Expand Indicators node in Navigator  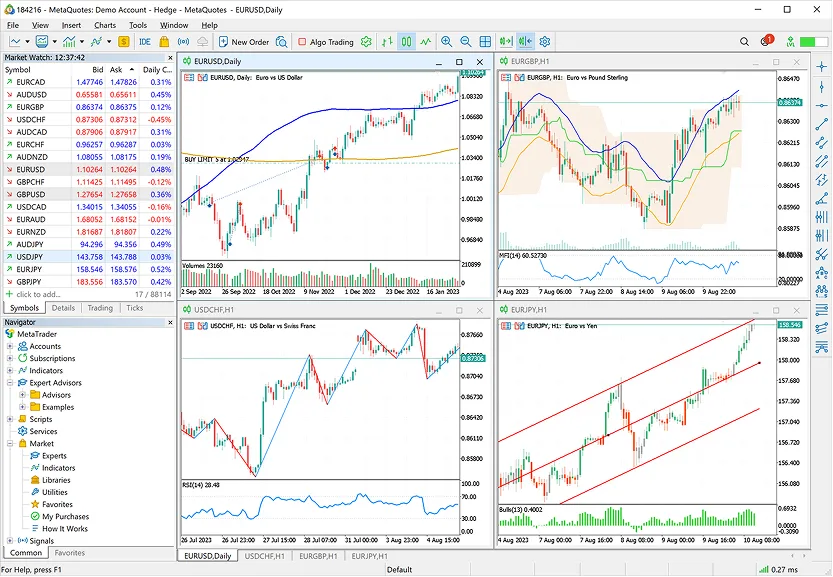click(10, 370)
